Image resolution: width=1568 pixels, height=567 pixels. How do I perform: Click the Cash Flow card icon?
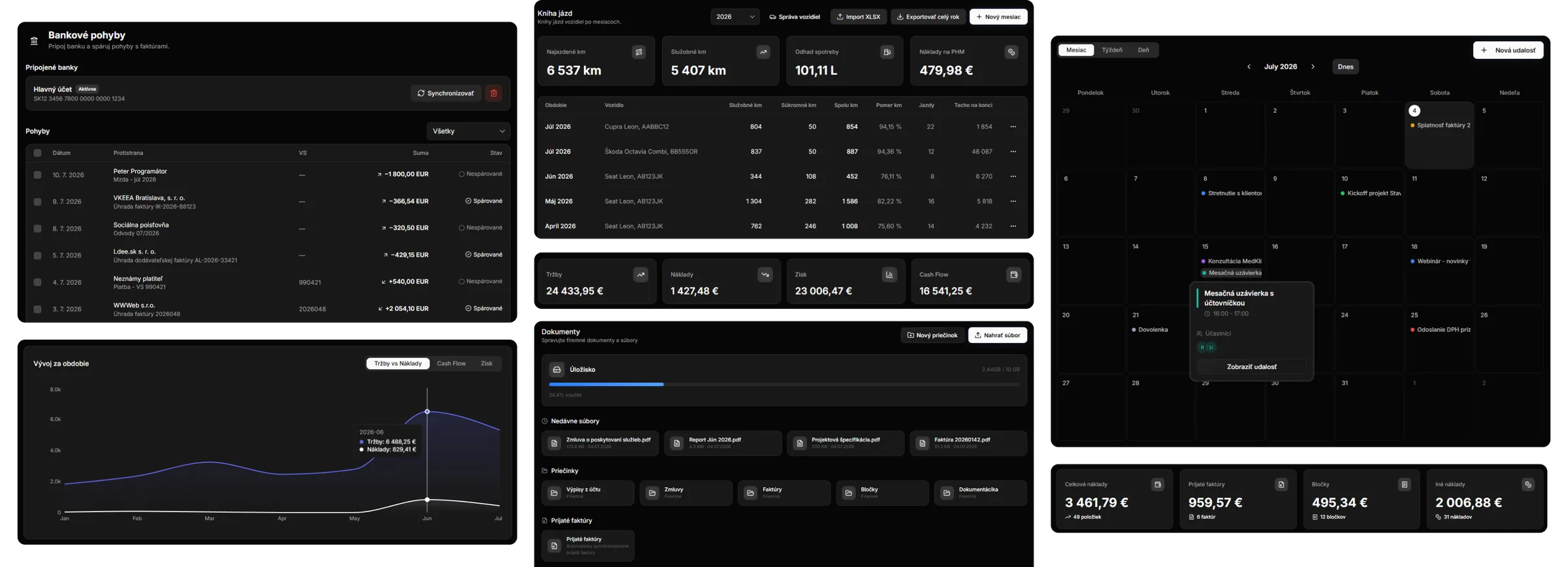coord(1014,275)
